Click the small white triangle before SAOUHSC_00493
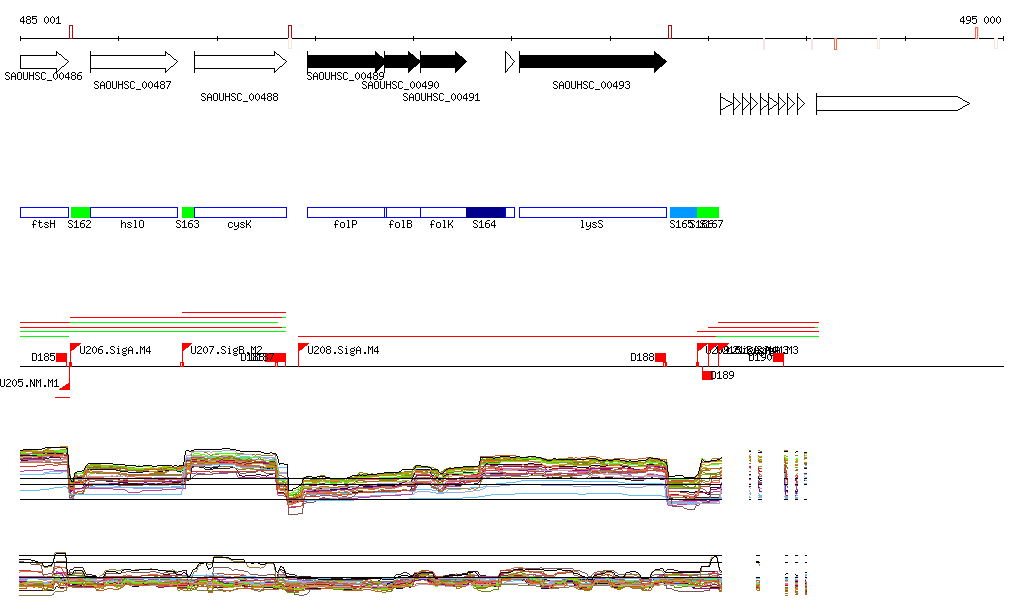The height and width of the screenshot is (611, 1024). [510, 62]
